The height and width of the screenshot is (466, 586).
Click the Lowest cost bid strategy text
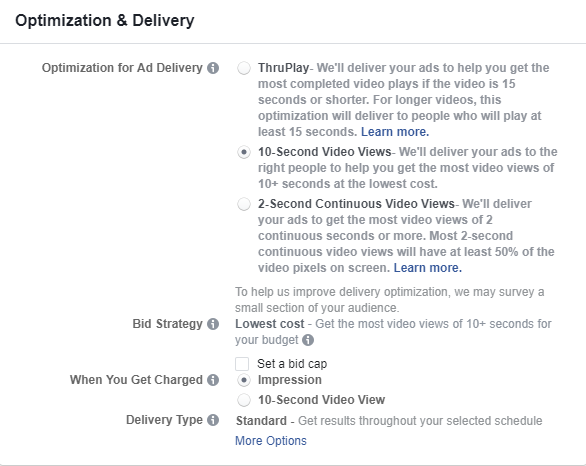[269, 324]
